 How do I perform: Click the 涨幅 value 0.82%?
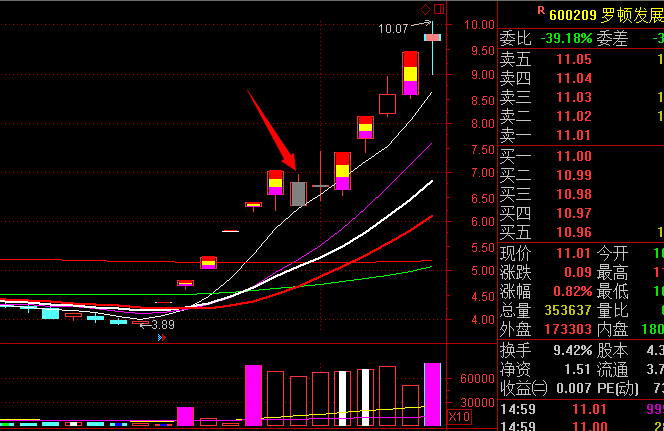[573, 291]
